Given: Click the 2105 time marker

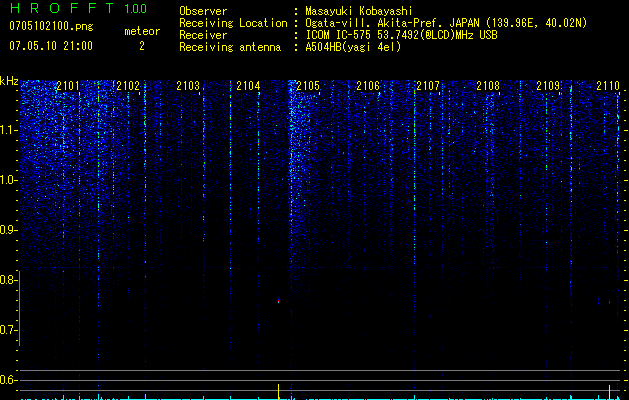Looking at the screenshot, I should [x=308, y=85].
